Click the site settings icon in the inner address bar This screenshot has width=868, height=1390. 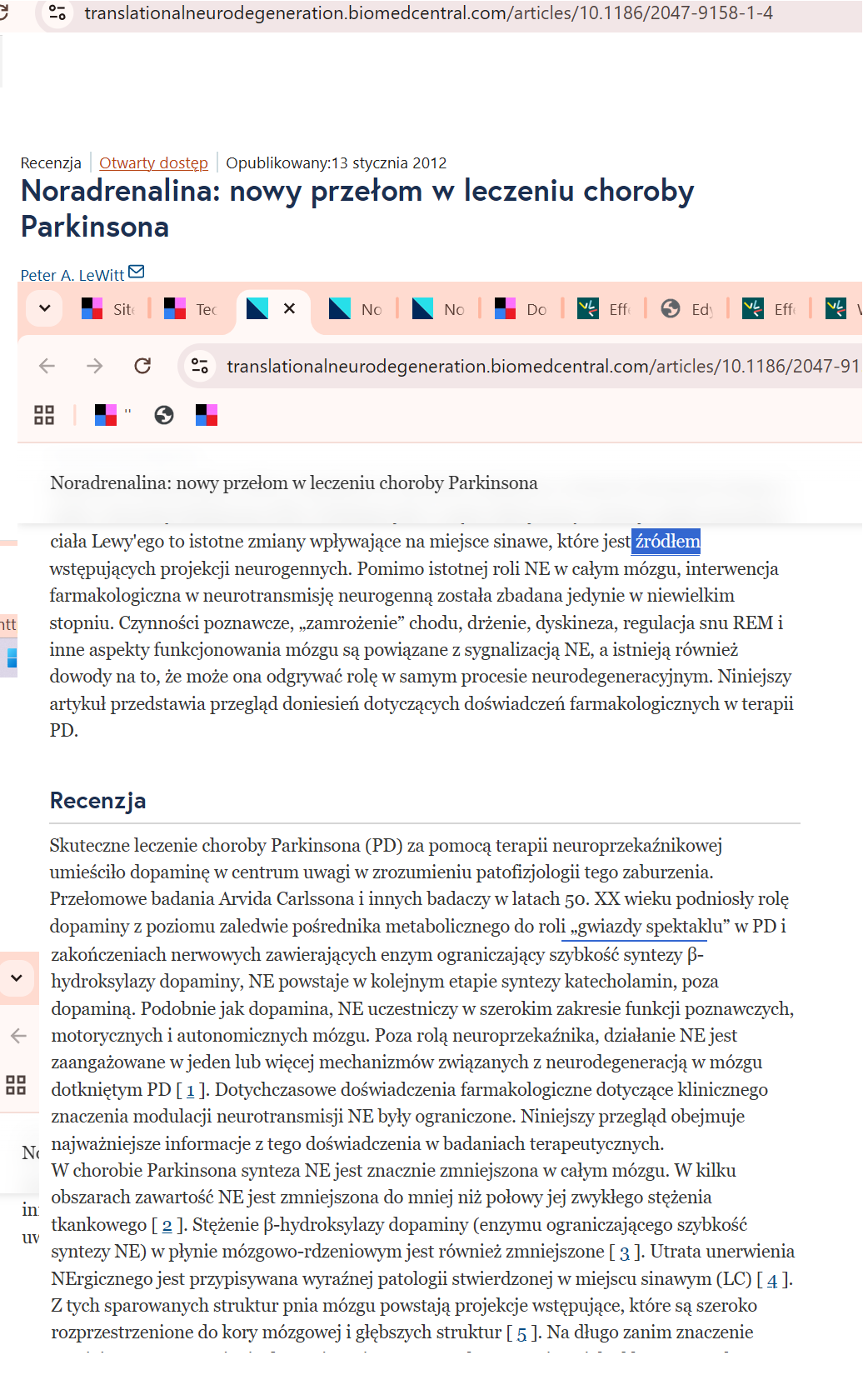(200, 366)
